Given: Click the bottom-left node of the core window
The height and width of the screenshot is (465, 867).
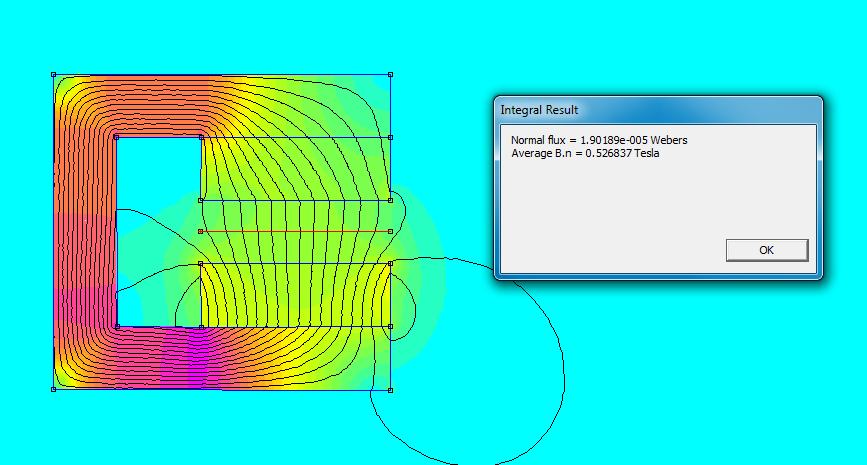Looking at the screenshot, I should coord(117,326).
